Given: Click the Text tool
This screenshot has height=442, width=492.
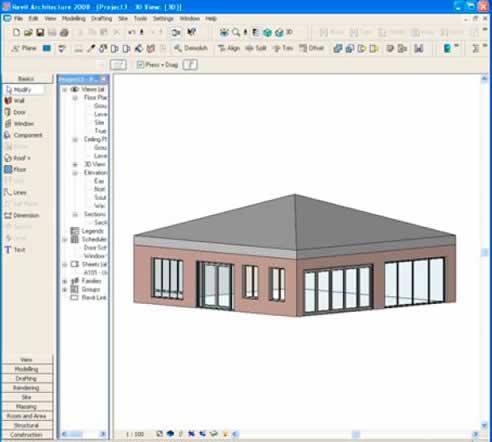Looking at the screenshot, I should (15, 250).
